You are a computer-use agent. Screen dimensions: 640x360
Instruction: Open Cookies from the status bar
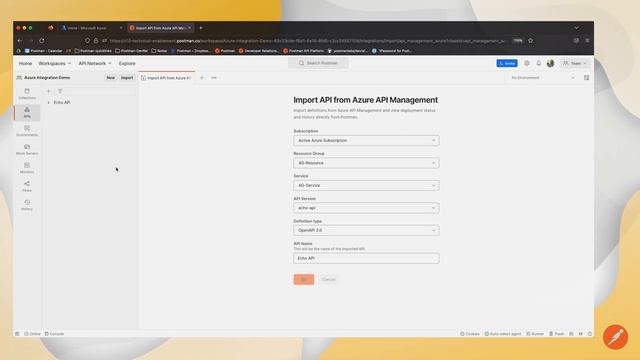(470, 333)
